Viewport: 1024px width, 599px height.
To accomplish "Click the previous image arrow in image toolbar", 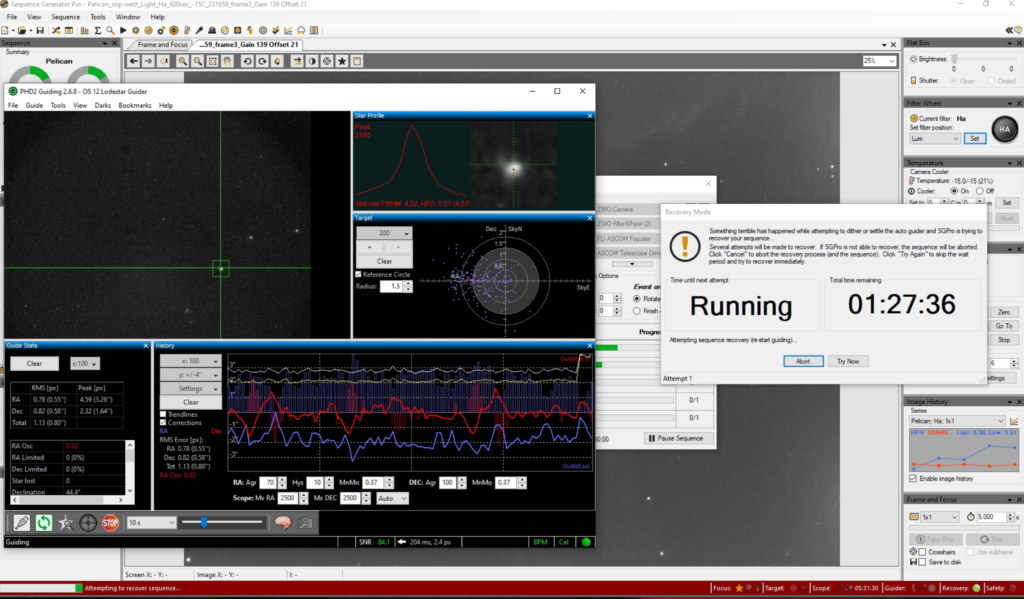I will (133, 61).
